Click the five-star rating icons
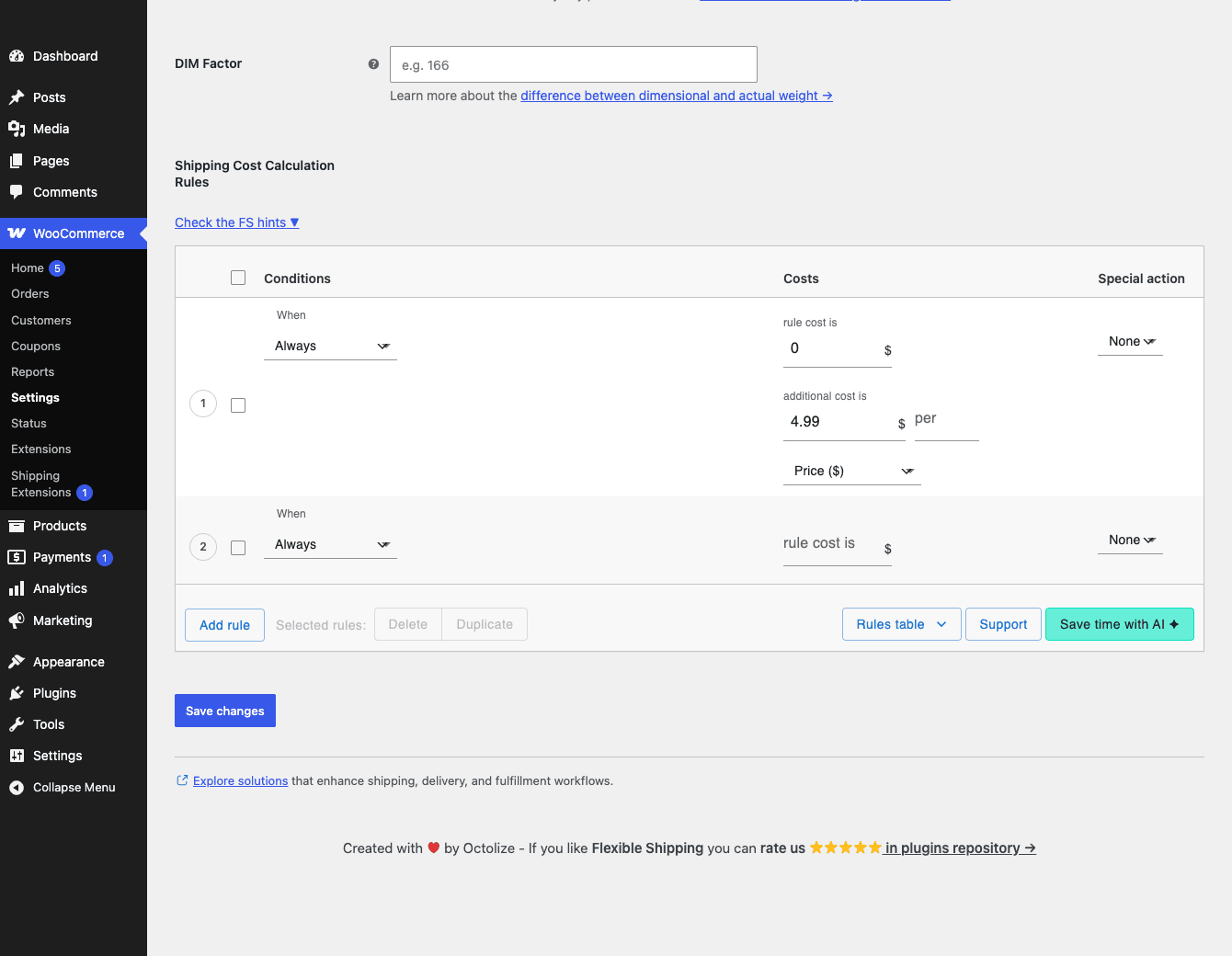 [x=845, y=848]
